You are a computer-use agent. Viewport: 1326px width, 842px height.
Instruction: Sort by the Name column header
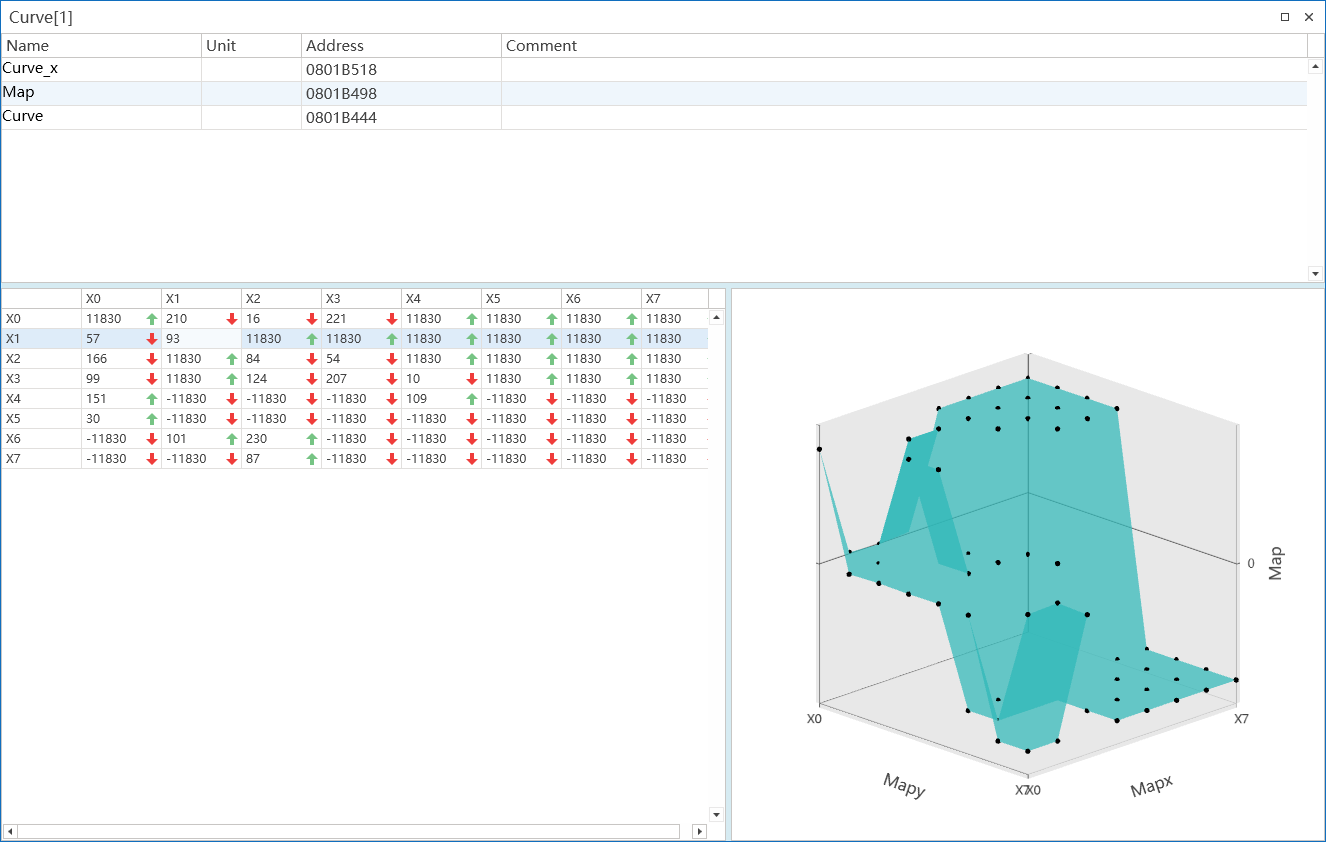click(x=101, y=46)
